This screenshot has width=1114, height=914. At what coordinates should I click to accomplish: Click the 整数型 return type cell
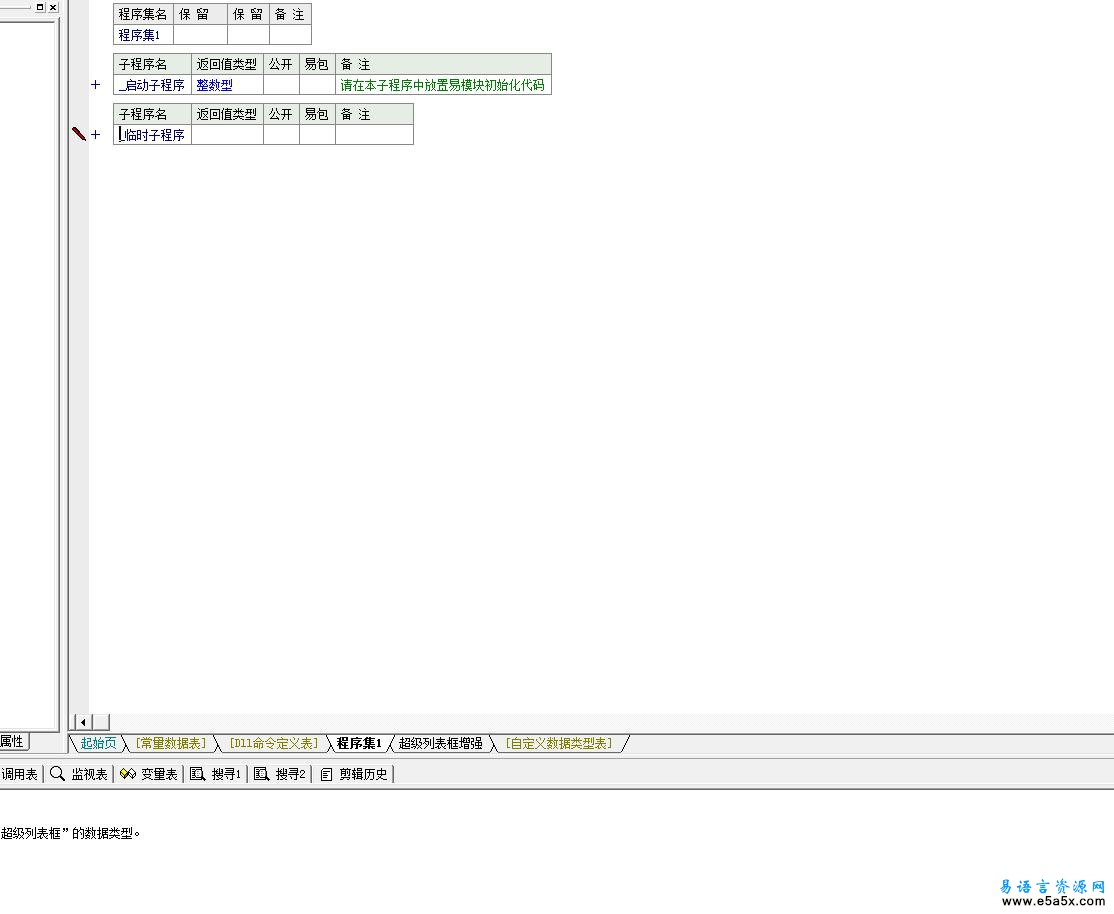(x=227, y=85)
